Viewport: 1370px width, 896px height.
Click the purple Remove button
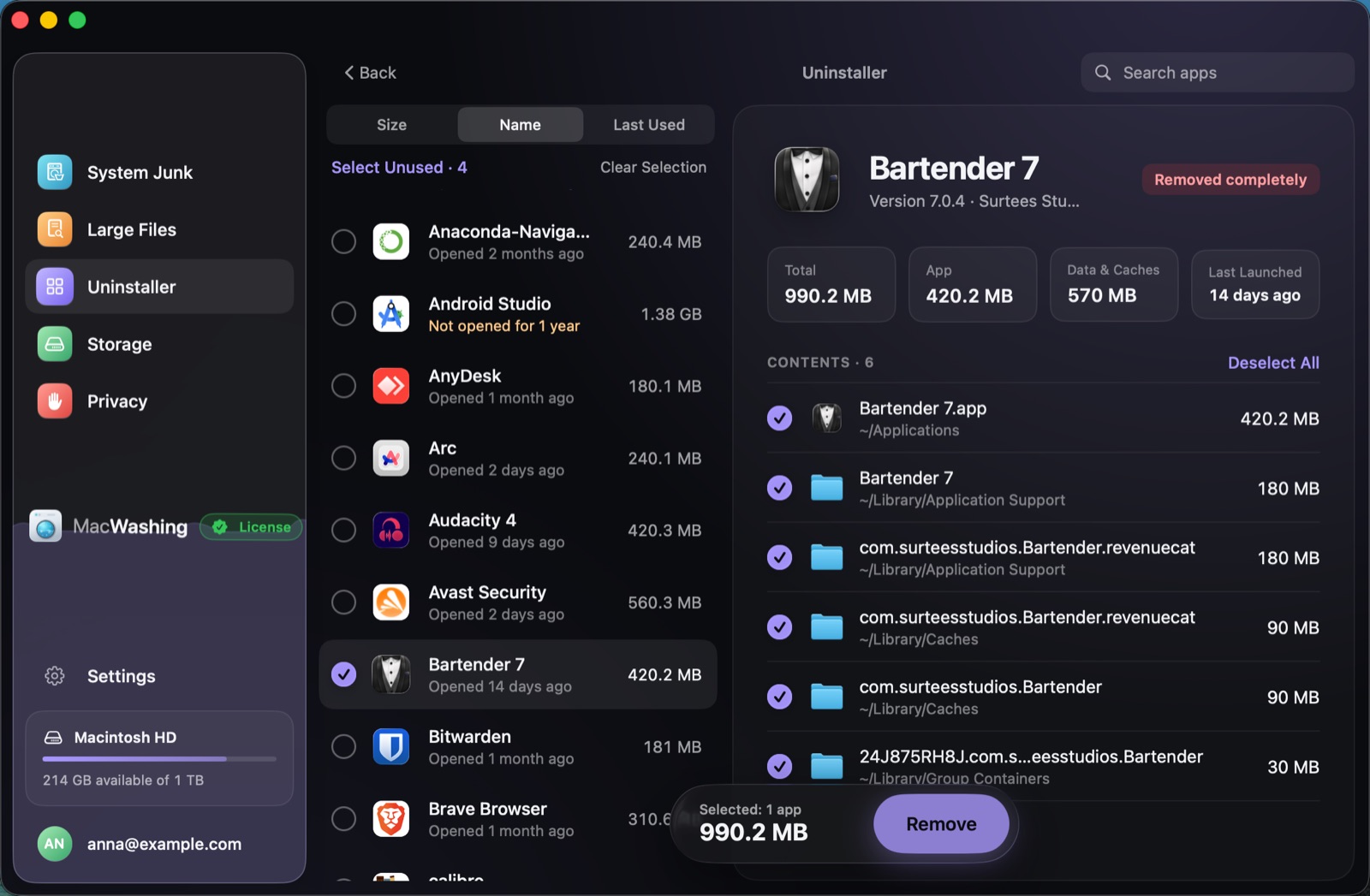point(941,824)
